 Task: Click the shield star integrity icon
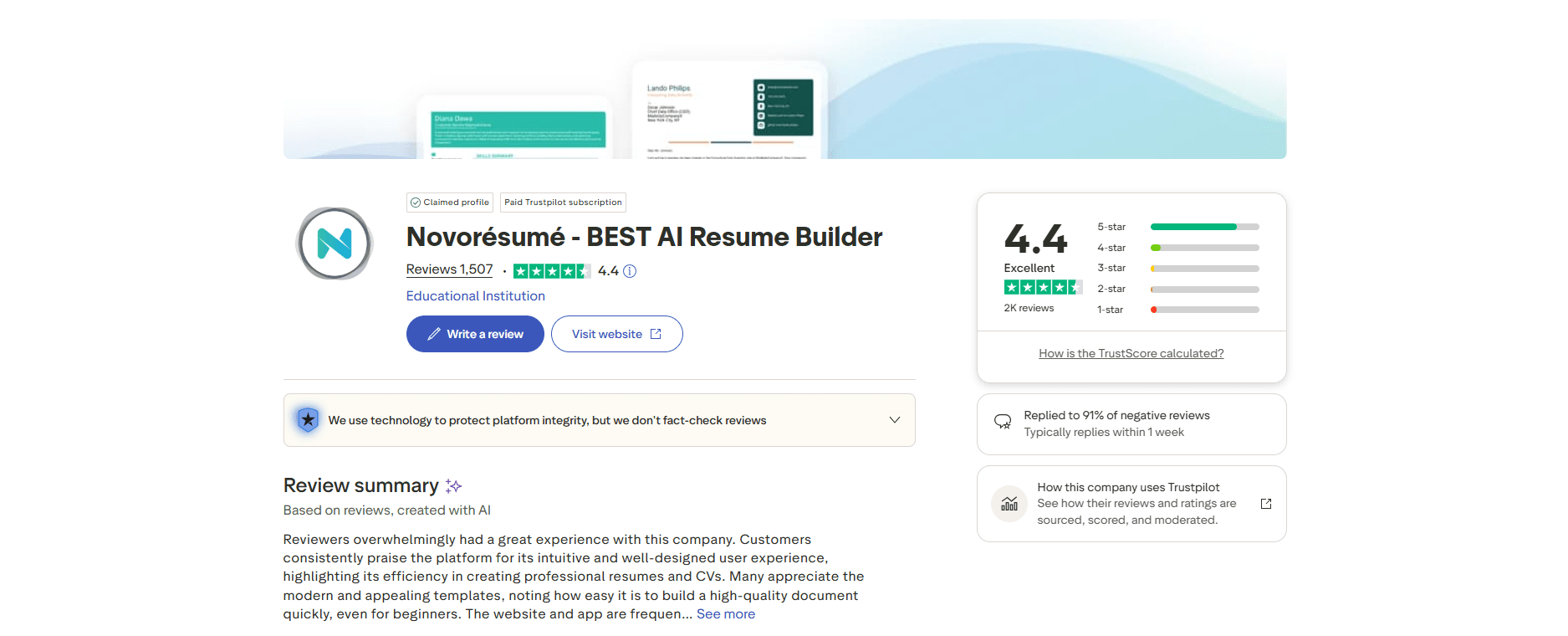coord(308,419)
